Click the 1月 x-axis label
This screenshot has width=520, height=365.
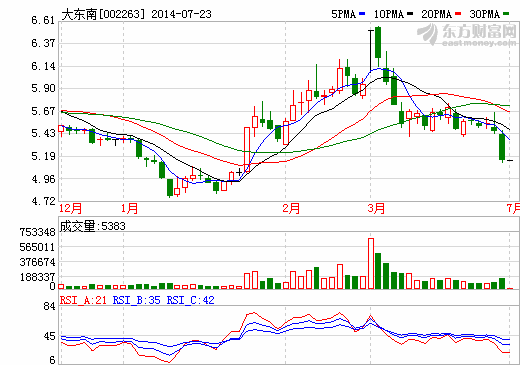tap(129, 208)
